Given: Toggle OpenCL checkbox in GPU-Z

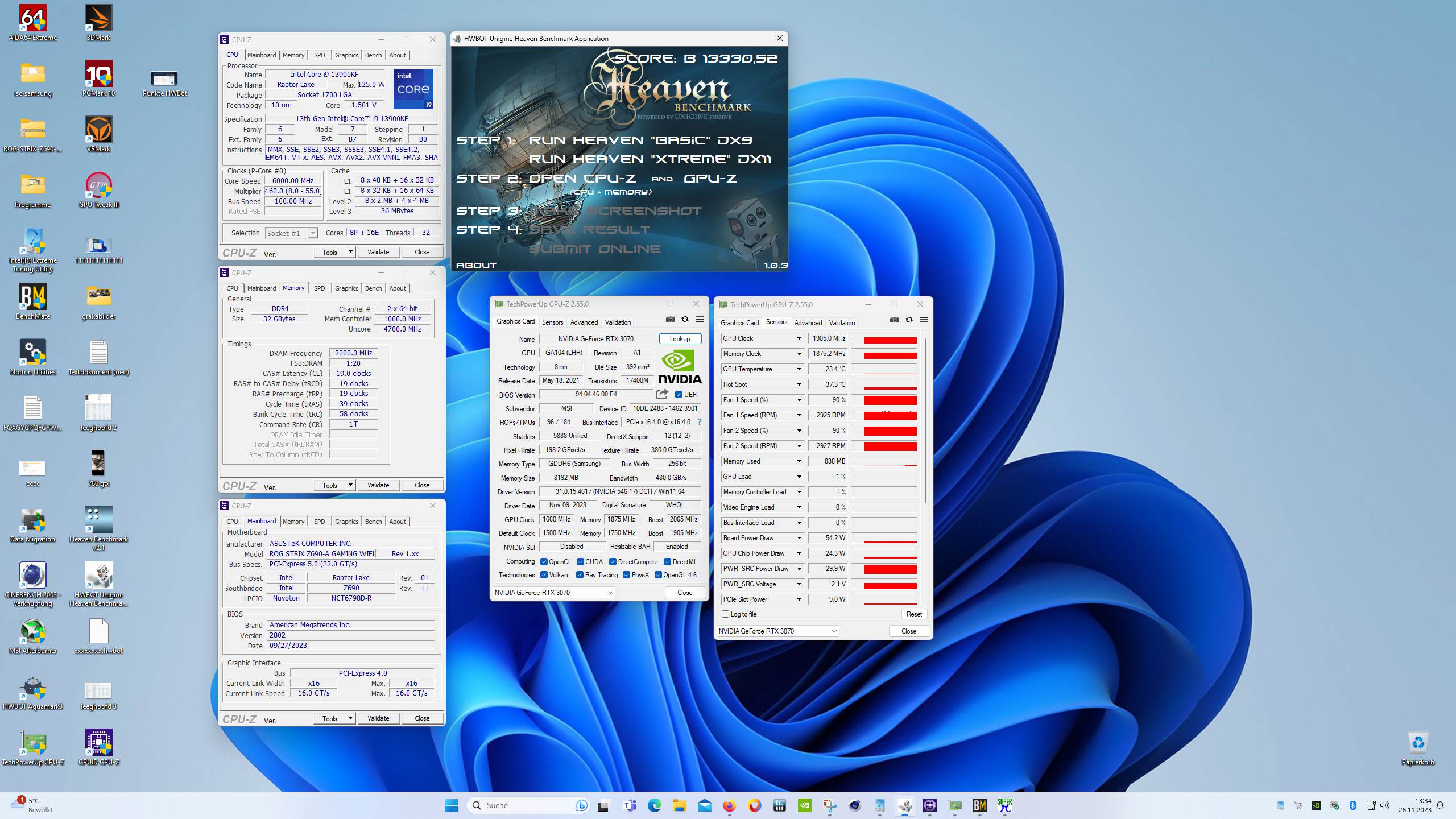Looking at the screenshot, I should pos(544,561).
